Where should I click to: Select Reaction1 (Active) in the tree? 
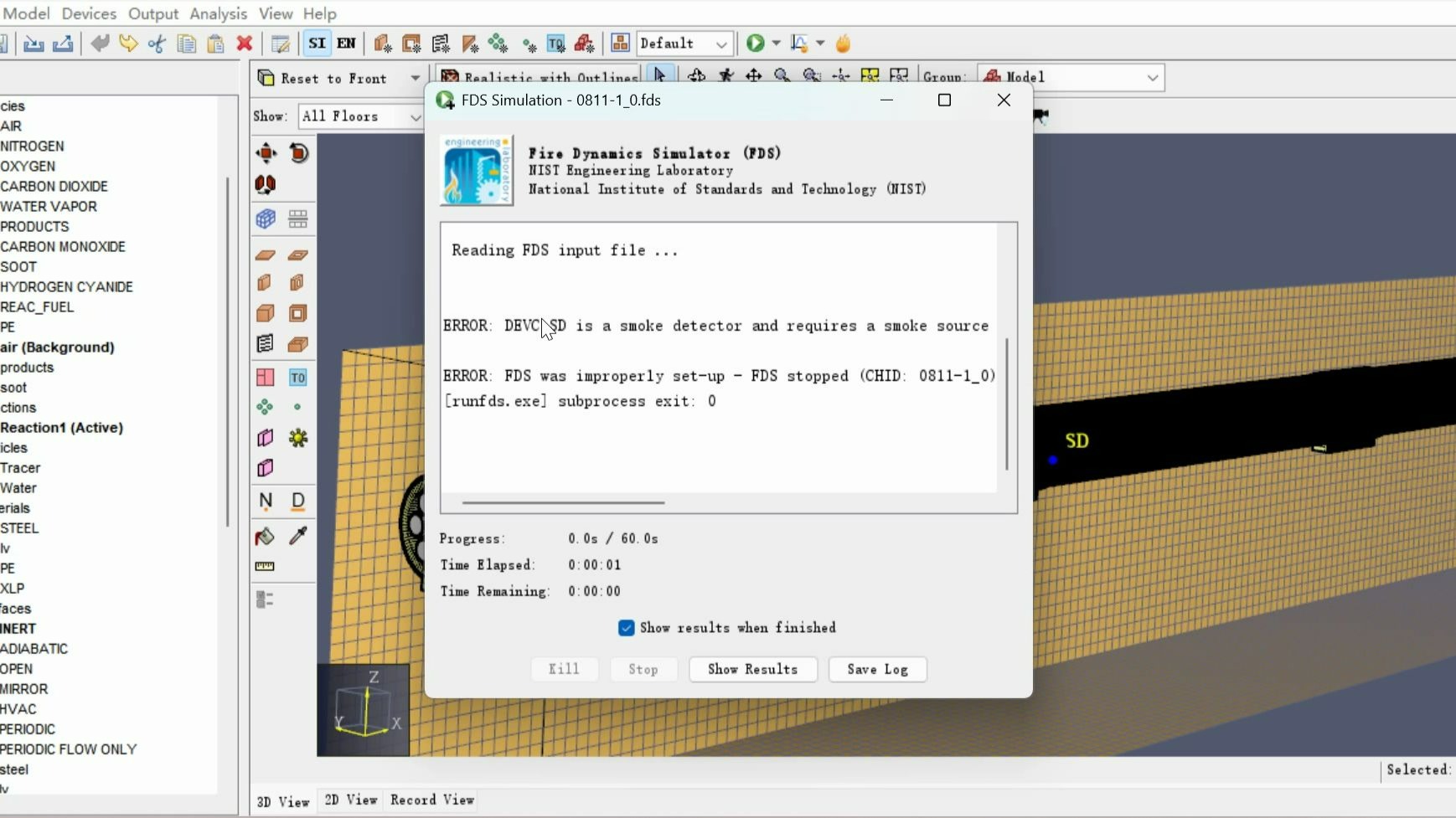click(x=62, y=428)
